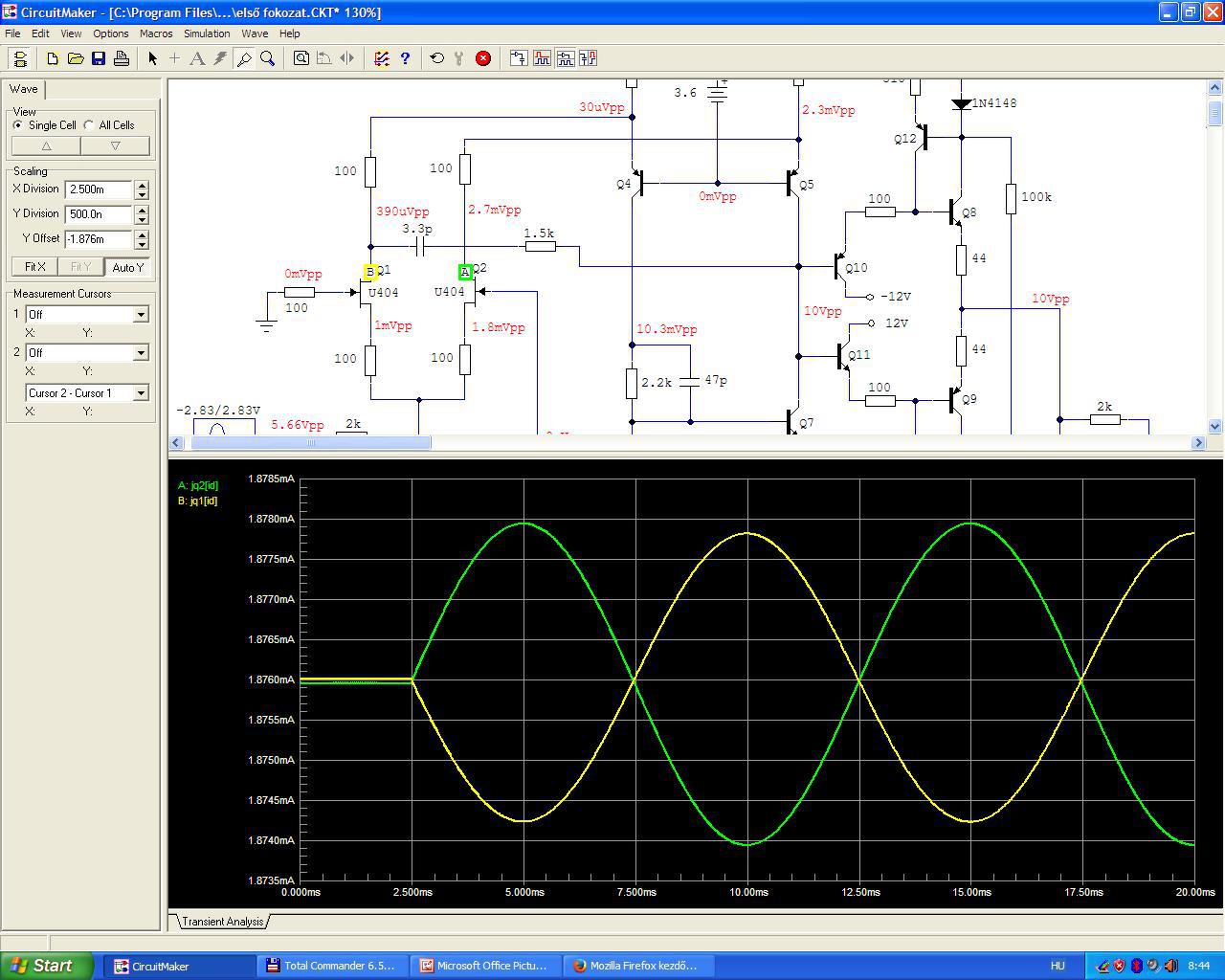This screenshot has height=980, width=1225.
Task: Select the Text tool (A icon)
Action: 197,58
